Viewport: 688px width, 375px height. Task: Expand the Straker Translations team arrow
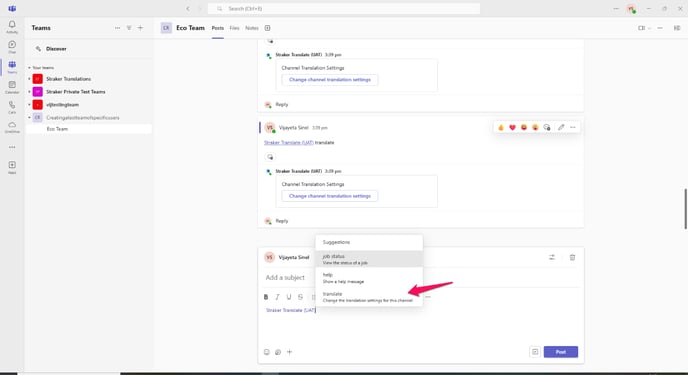tap(29, 79)
